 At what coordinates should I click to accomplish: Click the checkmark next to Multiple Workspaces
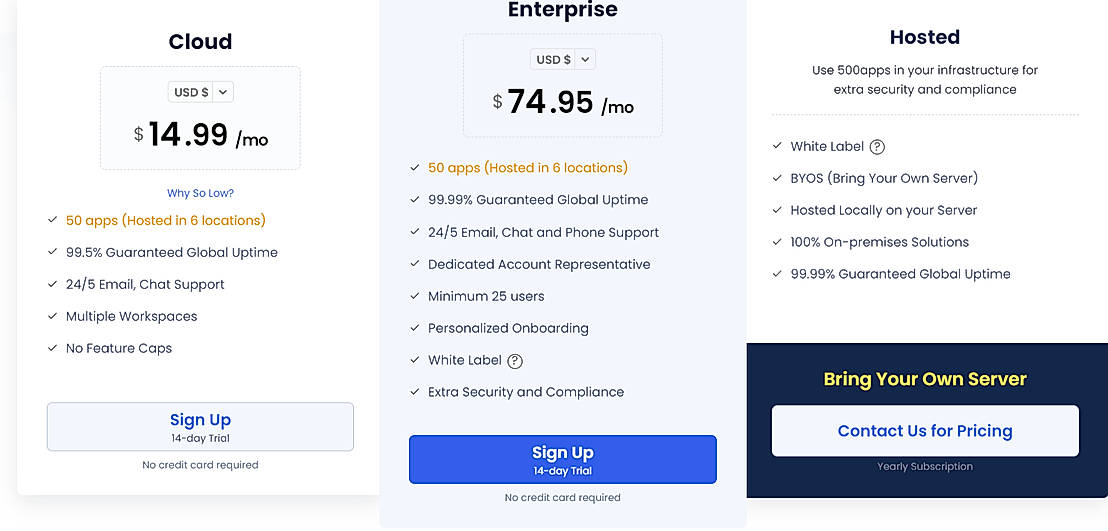coord(52,316)
